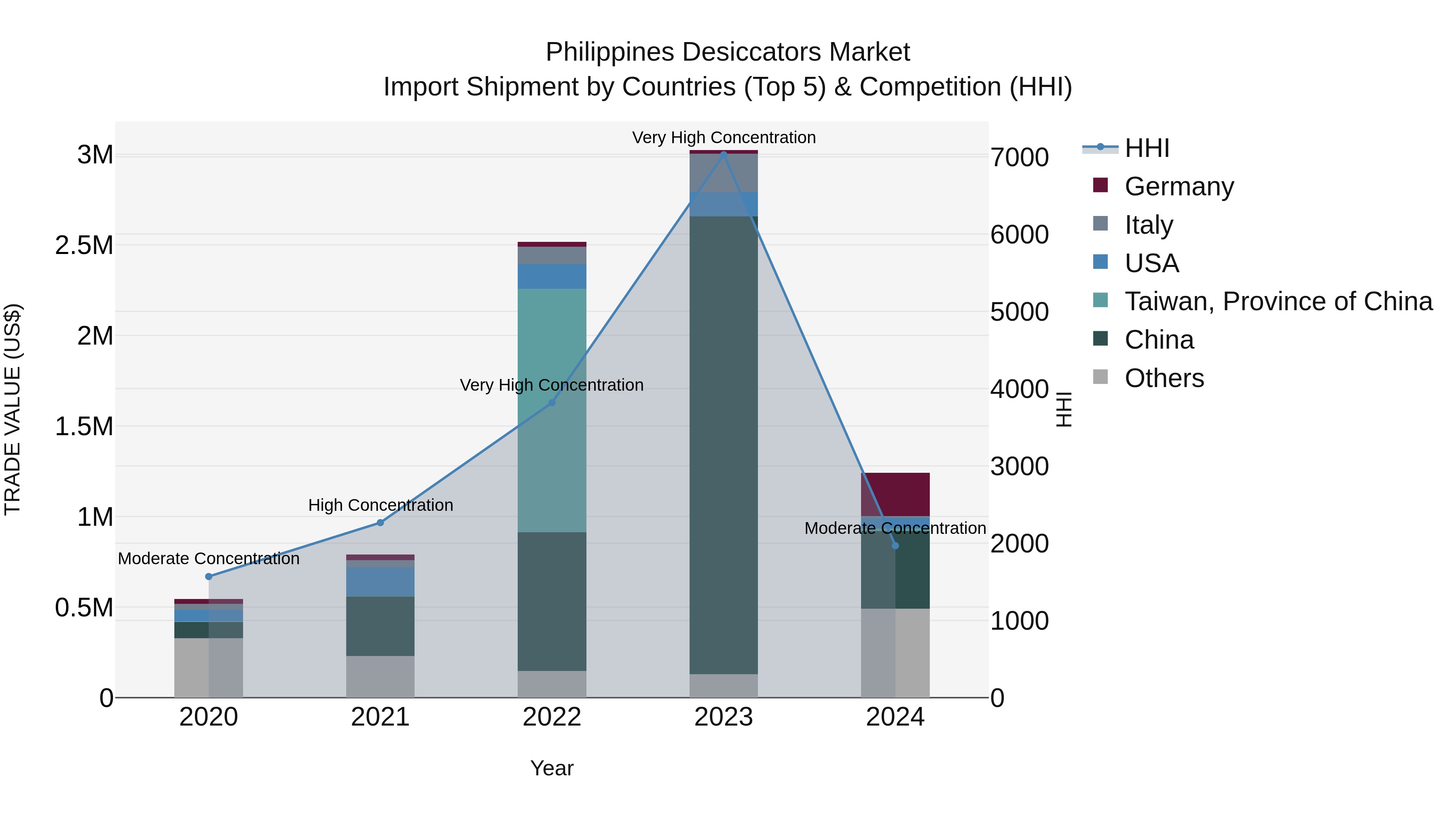Click the Taiwan segment of the 2022 bar
The image size is (1456, 819).
tap(552, 411)
